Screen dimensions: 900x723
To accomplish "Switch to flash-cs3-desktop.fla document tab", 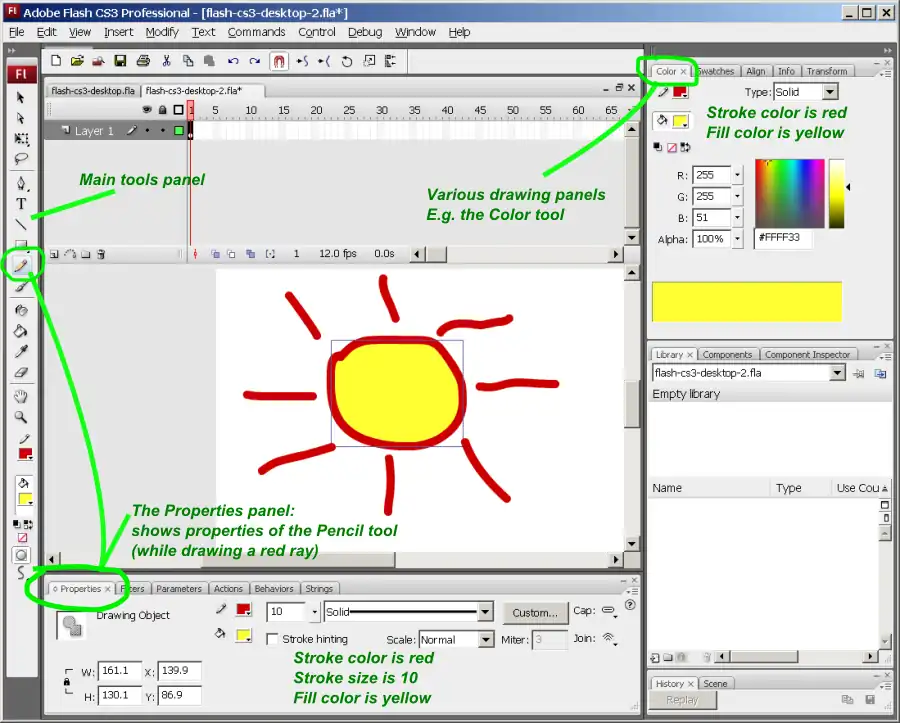I will 93,90.
